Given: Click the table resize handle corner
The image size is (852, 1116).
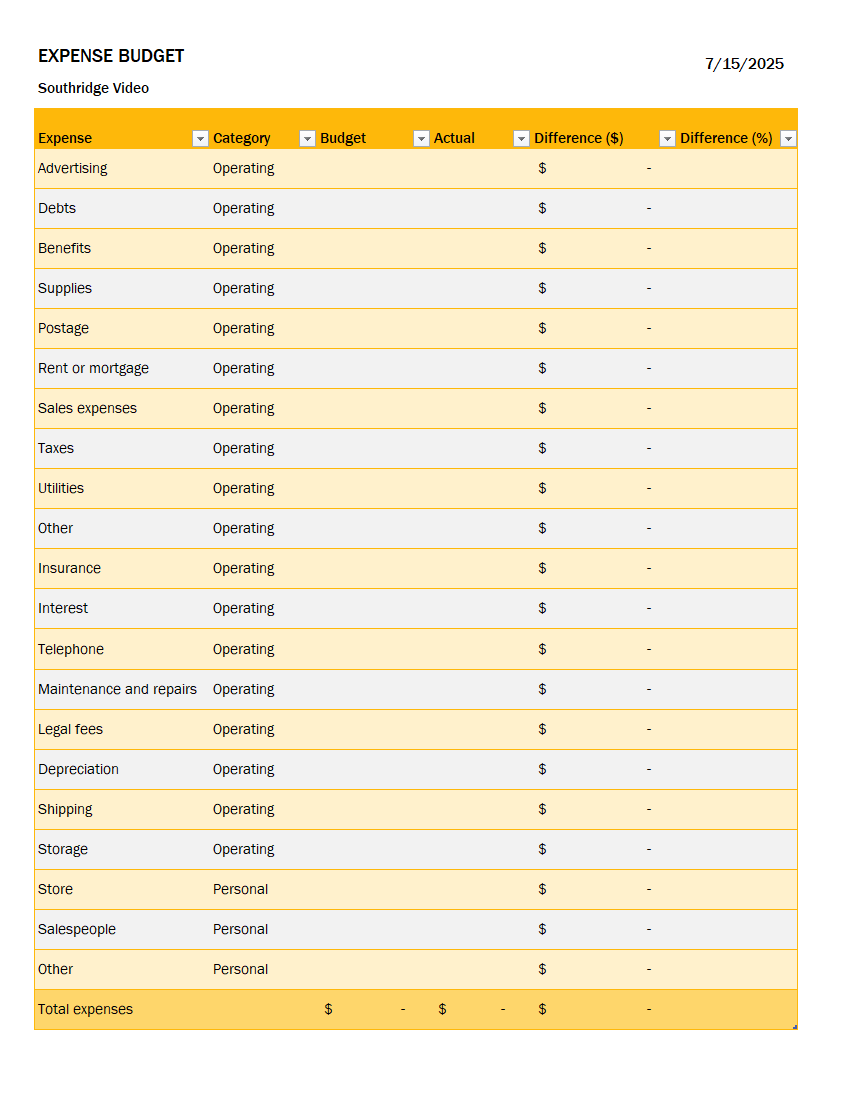Looking at the screenshot, I should click(x=795, y=1027).
